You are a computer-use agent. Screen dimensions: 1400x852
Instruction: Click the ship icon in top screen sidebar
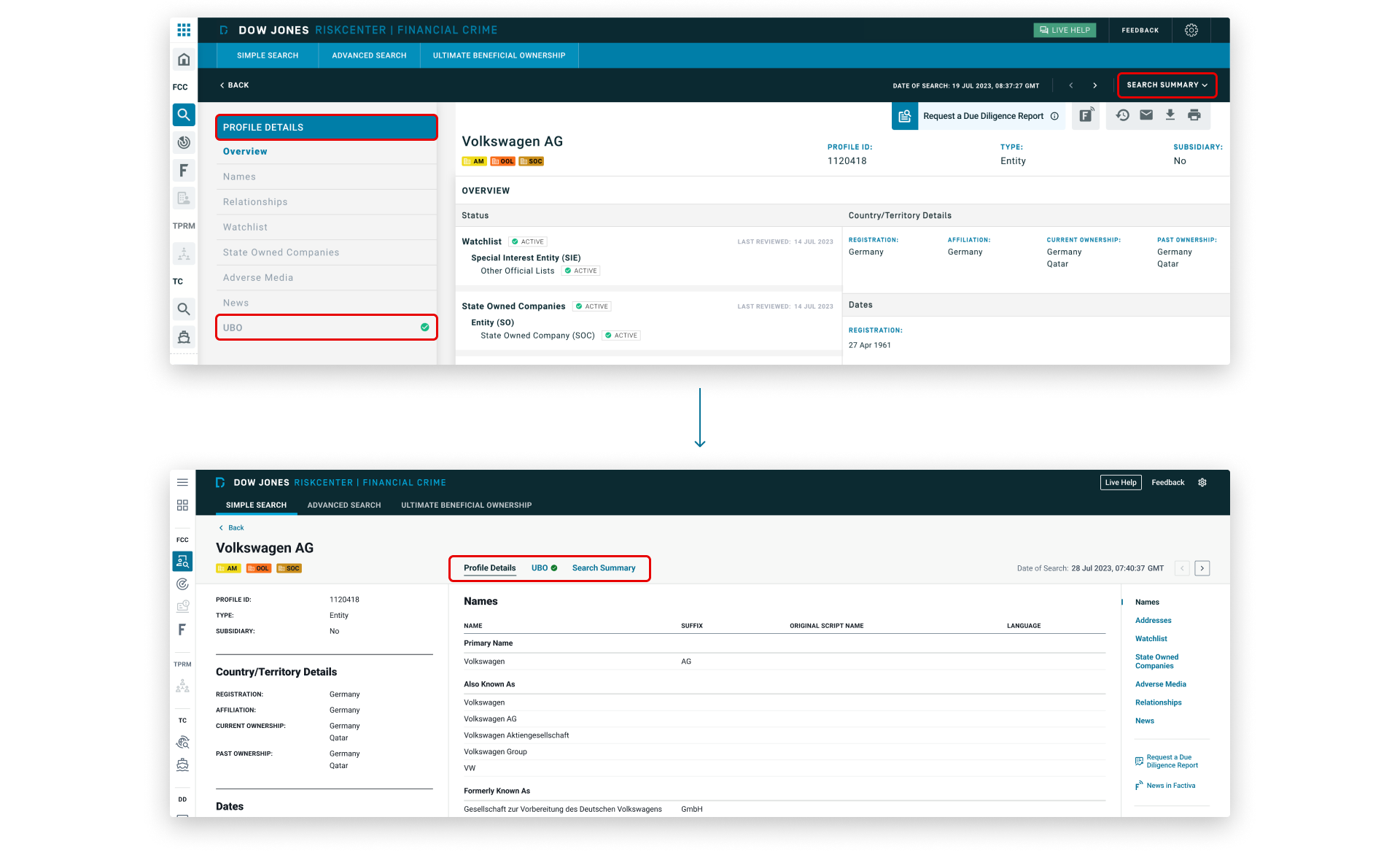(184, 336)
